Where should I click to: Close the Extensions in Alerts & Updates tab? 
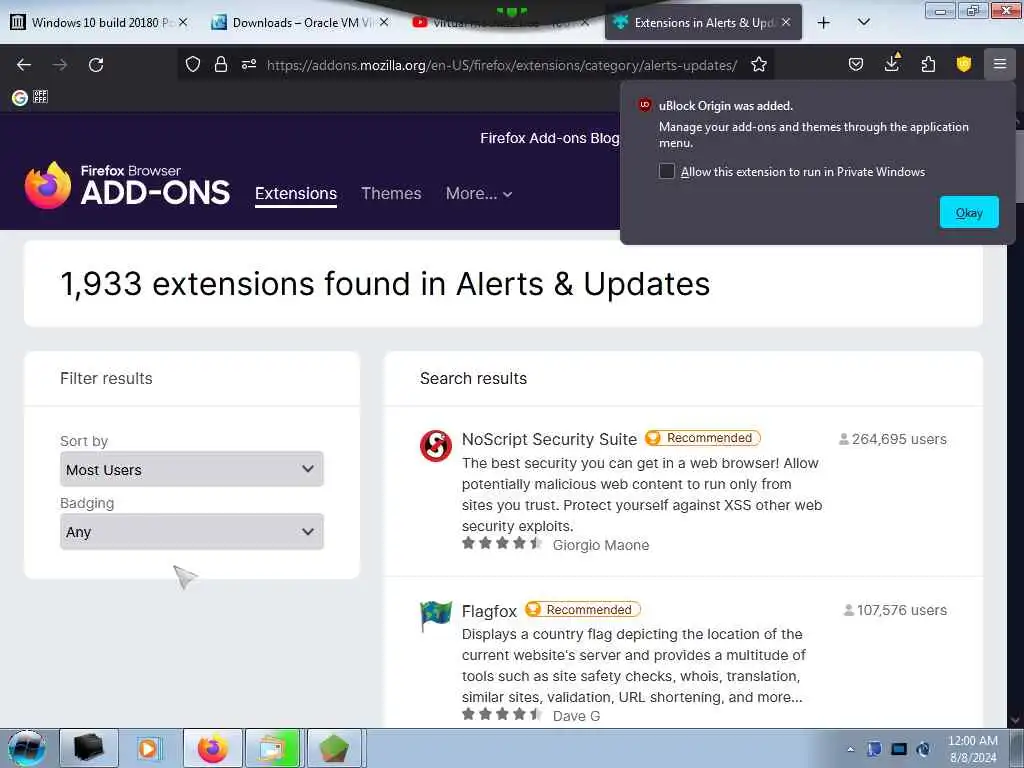786,22
